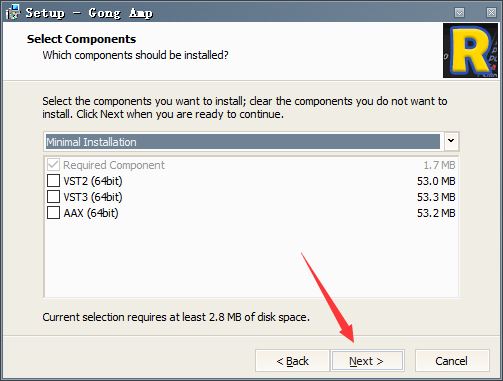Image resolution: width=503 pixels, height=381 pixels.
Task: Select the AAX (64bit) label text
Action: pos(91,213)
